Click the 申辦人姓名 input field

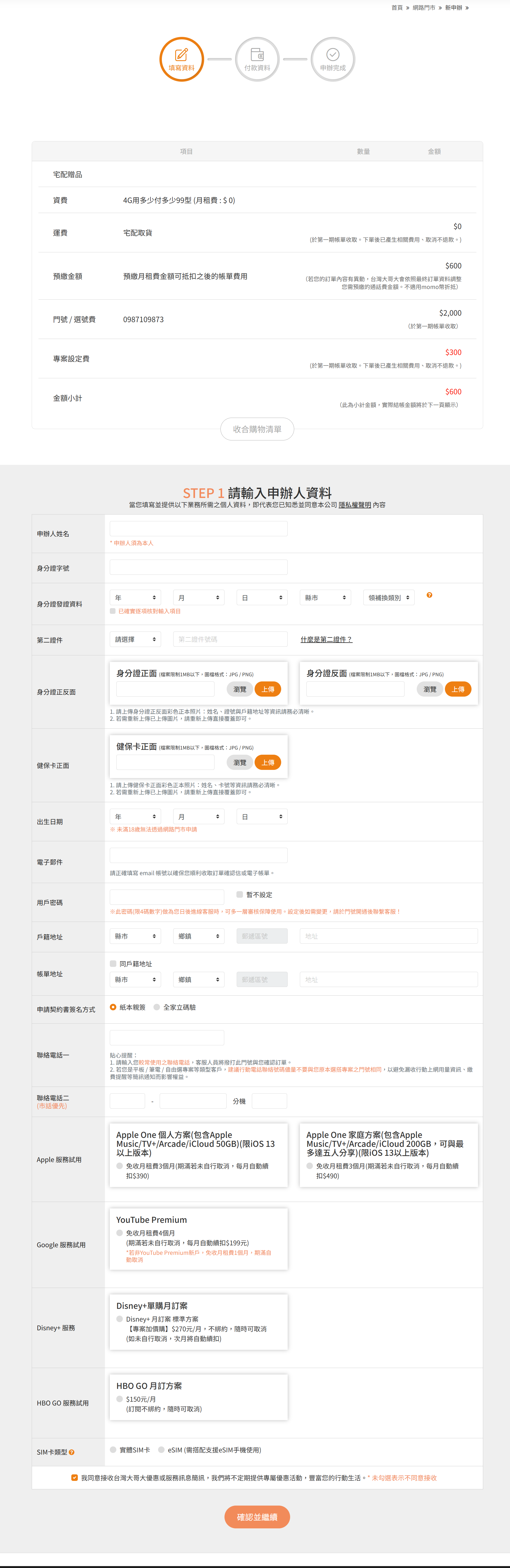[x=199, y=528]
